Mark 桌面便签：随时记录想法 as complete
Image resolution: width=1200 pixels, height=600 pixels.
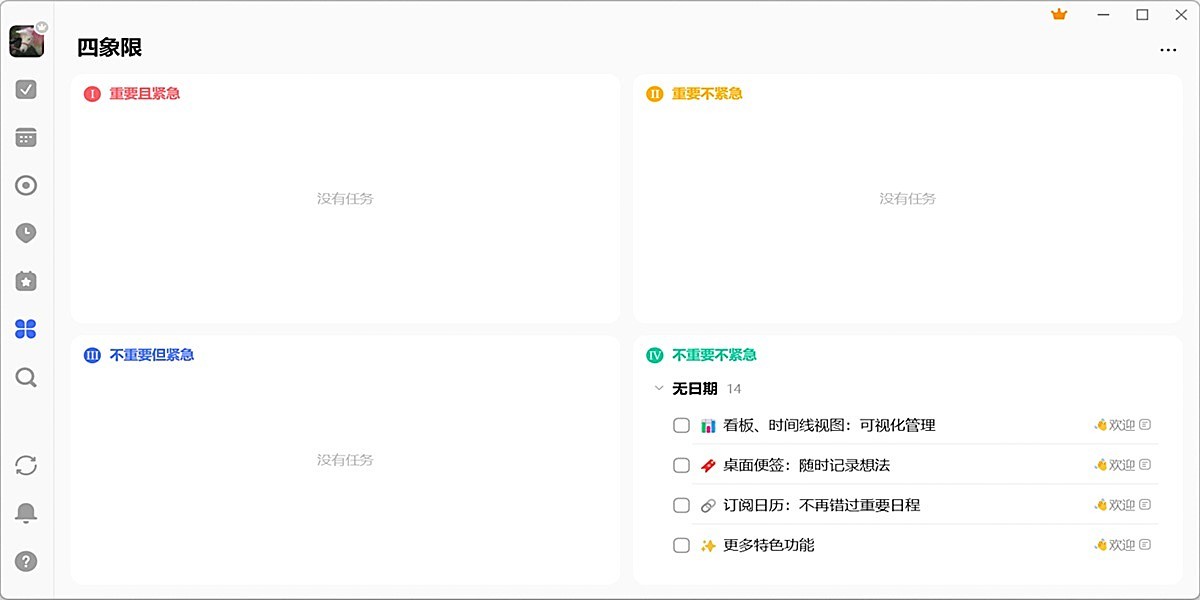tap(681, 465)
